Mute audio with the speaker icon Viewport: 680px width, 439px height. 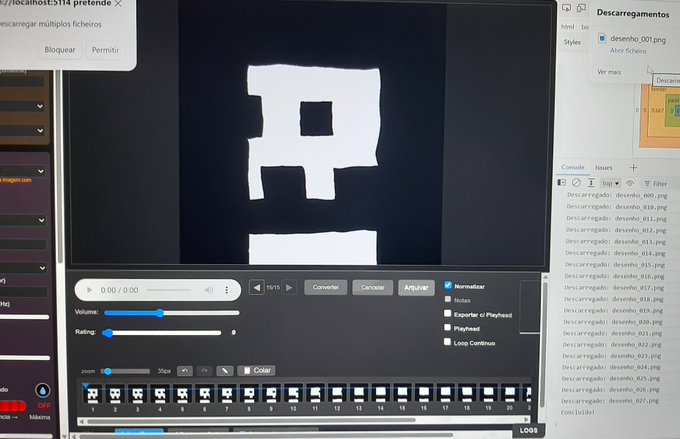209,290
